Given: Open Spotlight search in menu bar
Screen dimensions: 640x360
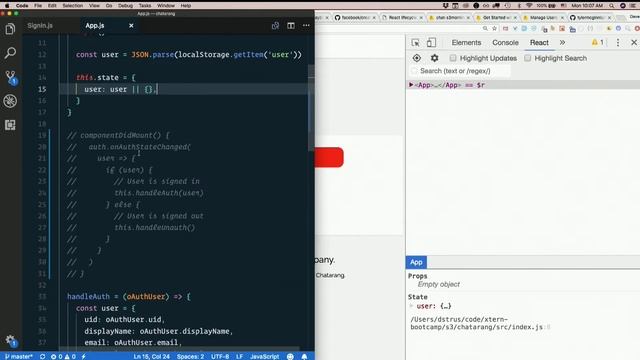Looking at the screenshot, I should click(611, 6).
